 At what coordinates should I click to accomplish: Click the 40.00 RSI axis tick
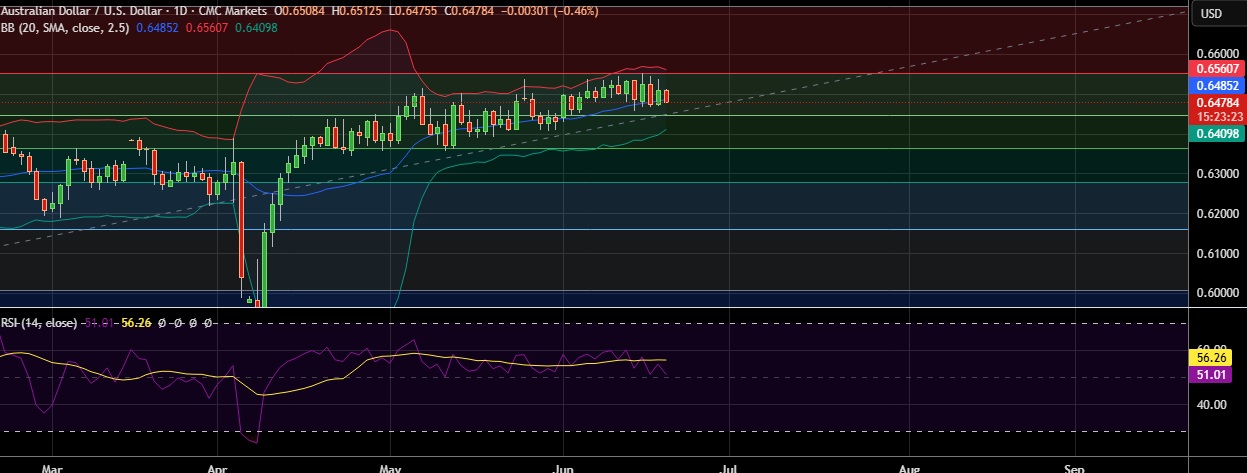tap(1212, 405)
